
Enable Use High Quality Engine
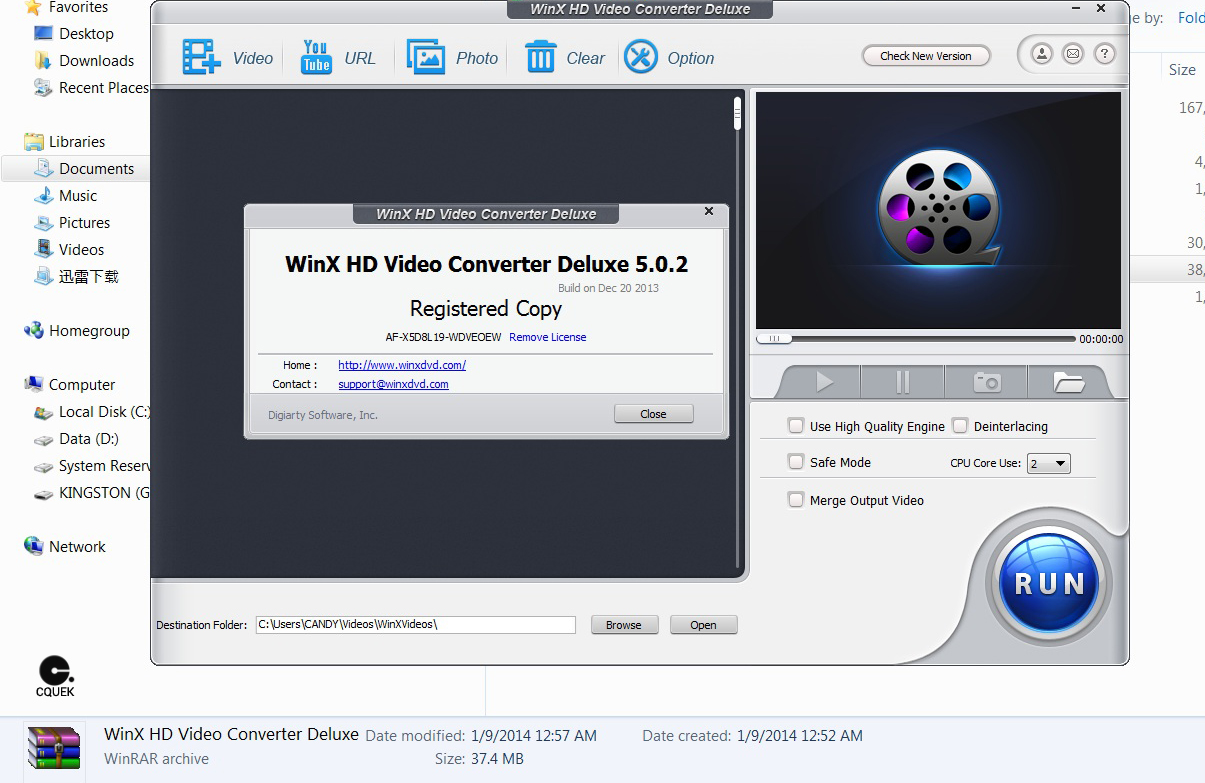pyautogui.click(x=796, y=425)
